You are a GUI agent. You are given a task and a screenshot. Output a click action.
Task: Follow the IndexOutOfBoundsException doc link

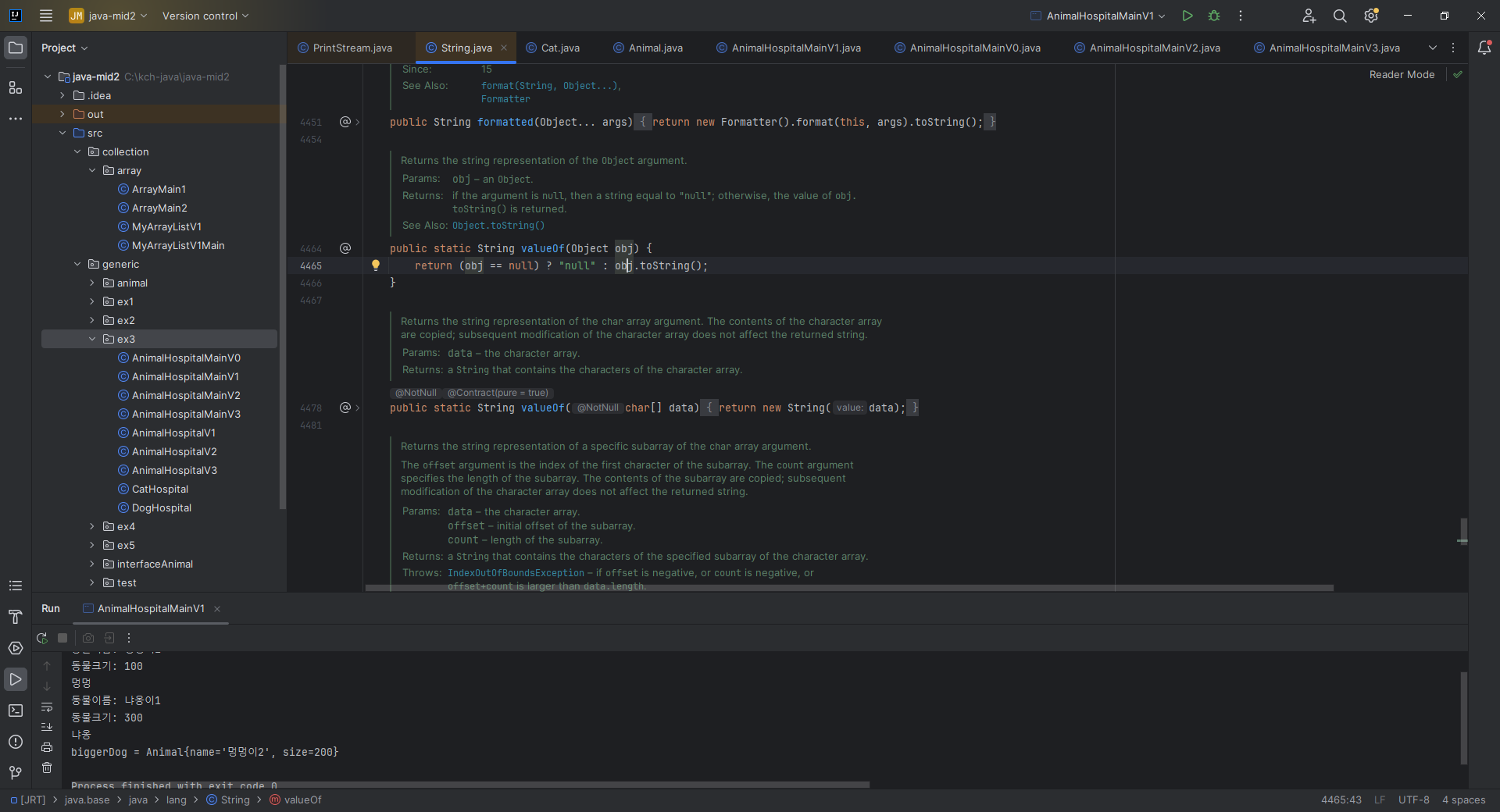(x=516, y=573)
